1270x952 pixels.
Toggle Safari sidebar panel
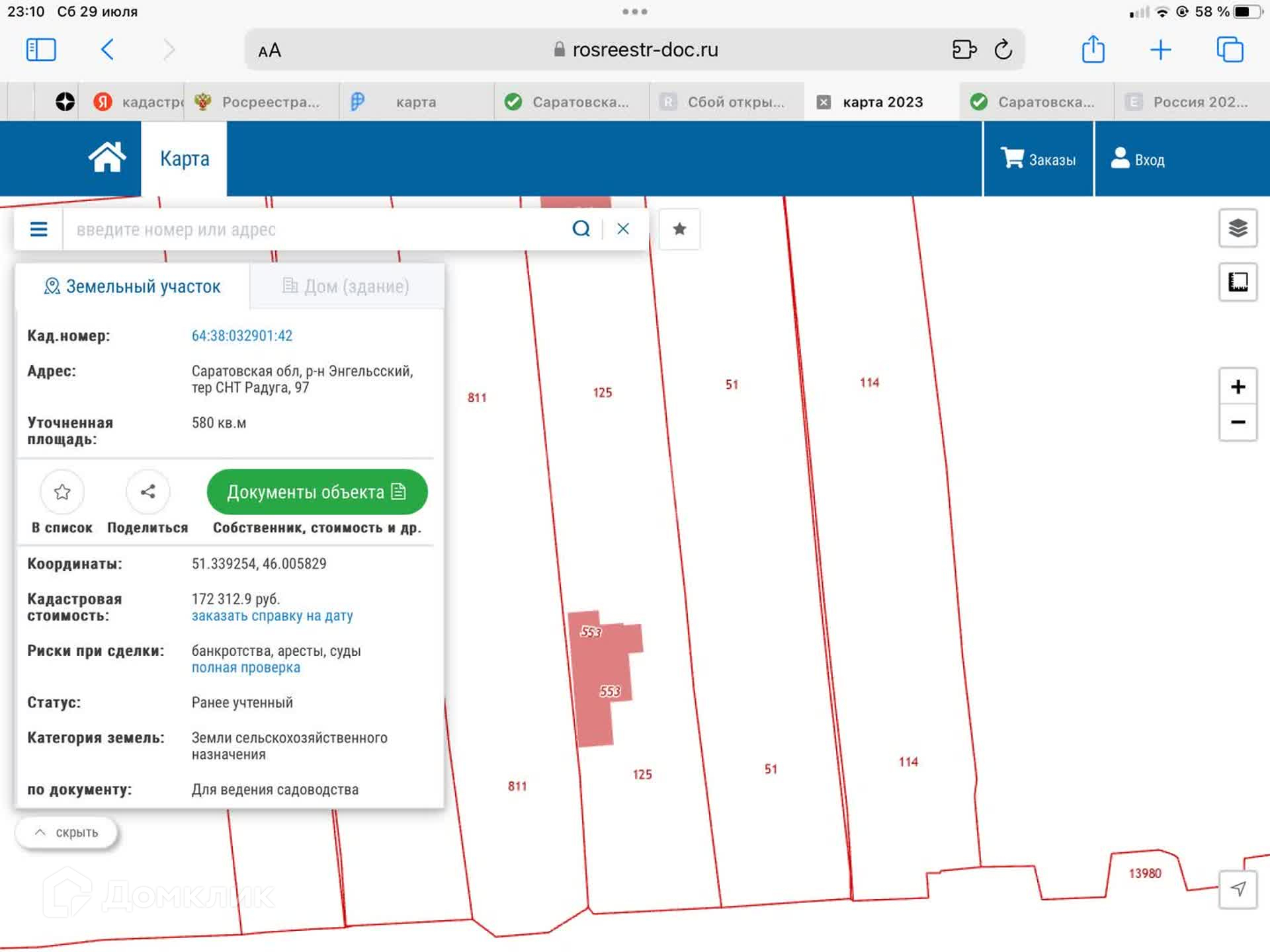[41, 50]
